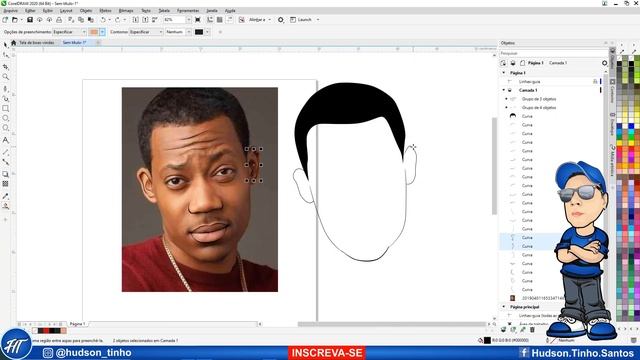Click the Undo arrow icon
640x360 pixels.
point(103,20)
